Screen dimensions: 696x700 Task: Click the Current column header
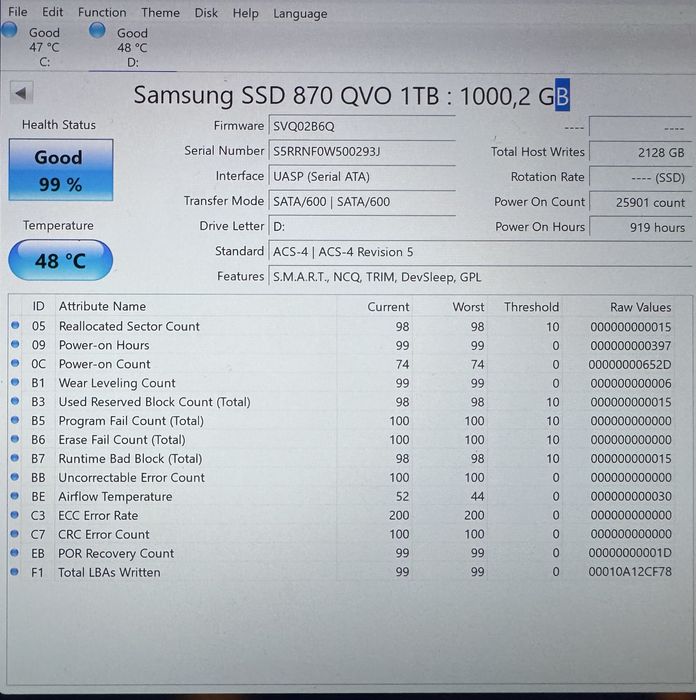(x=388, y=307)
